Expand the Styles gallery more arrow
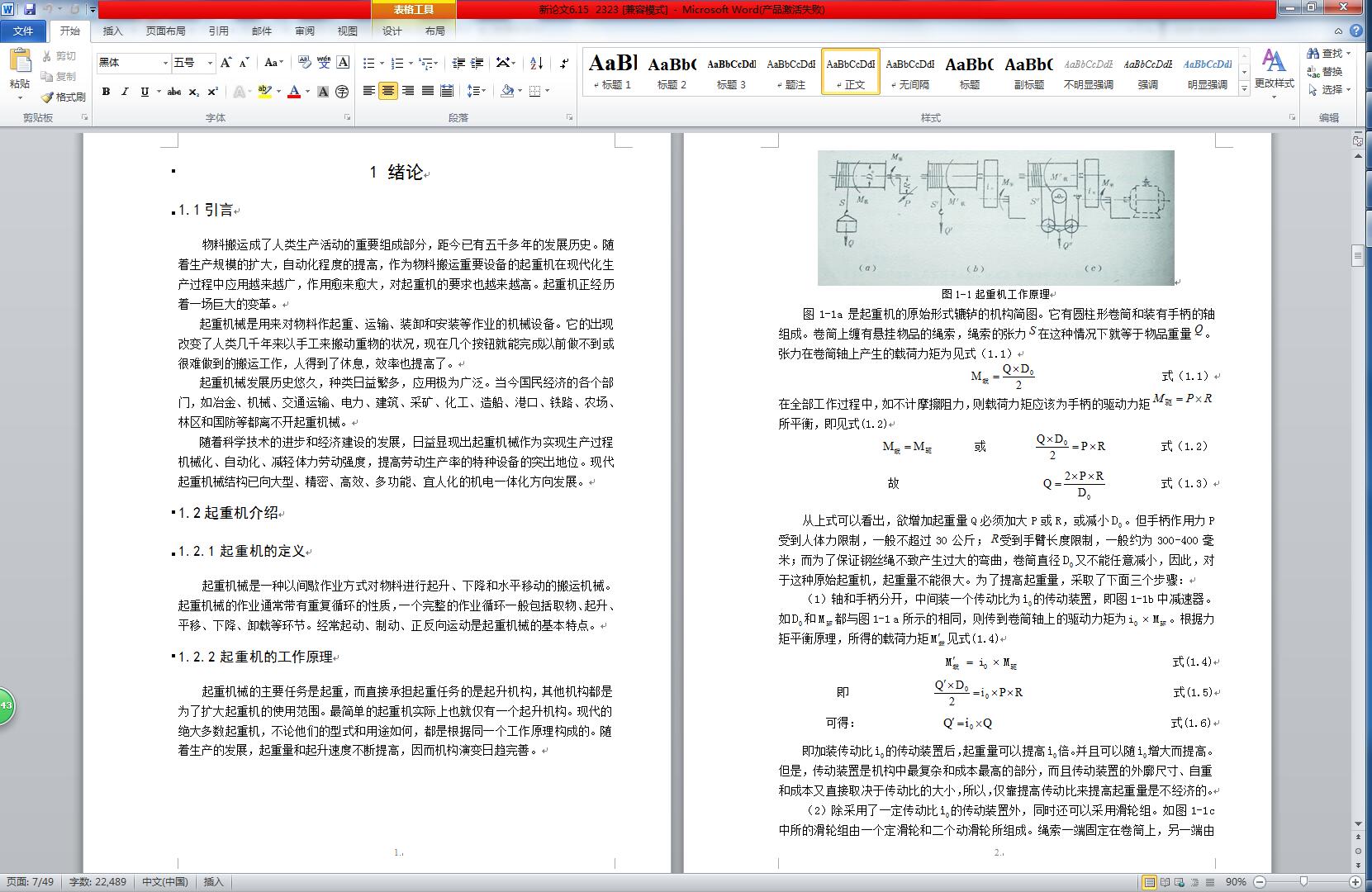 coord(1244,89)
